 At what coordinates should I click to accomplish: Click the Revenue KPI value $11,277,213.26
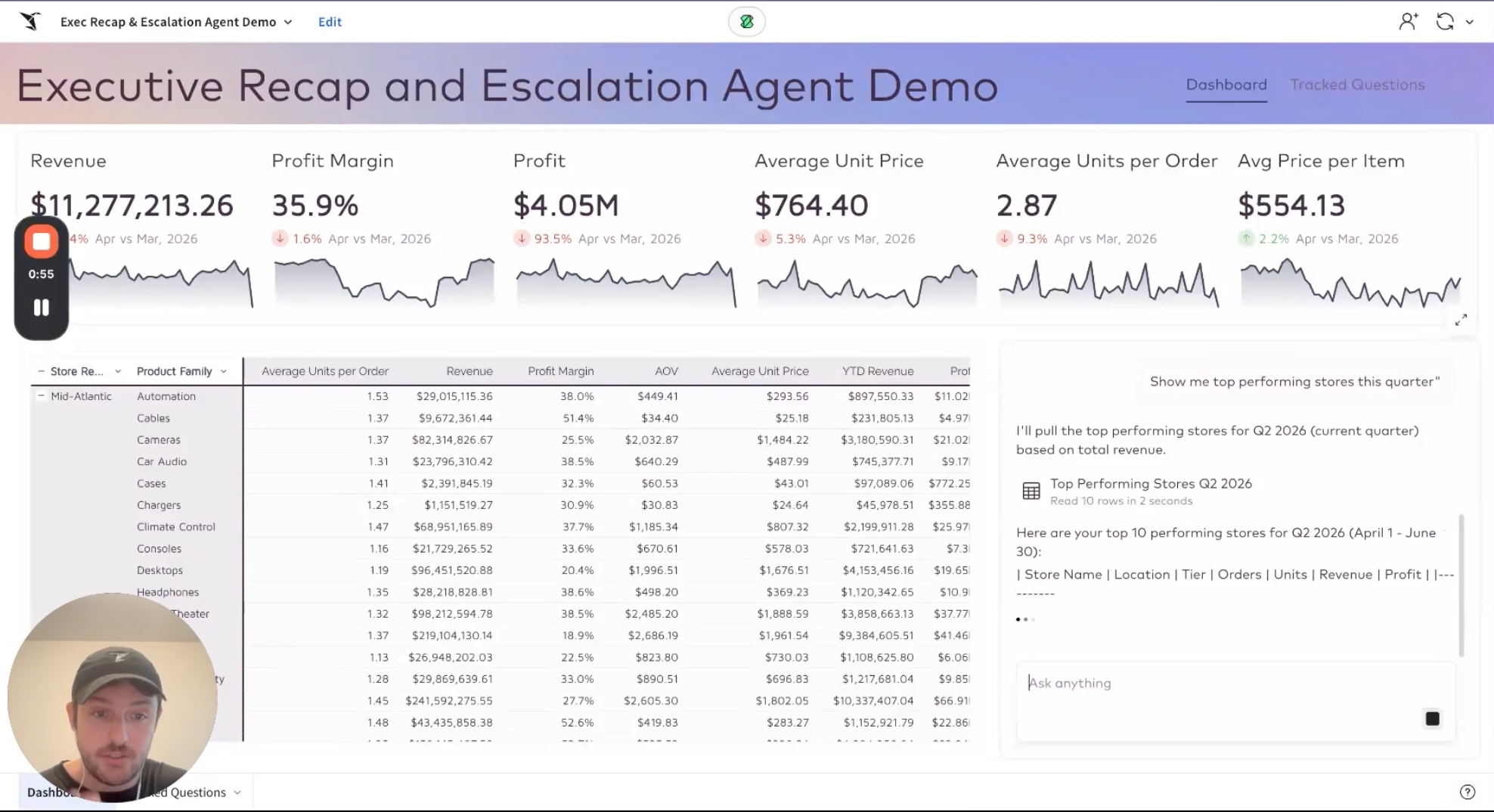pyautogui.click(x=132, y=206)
